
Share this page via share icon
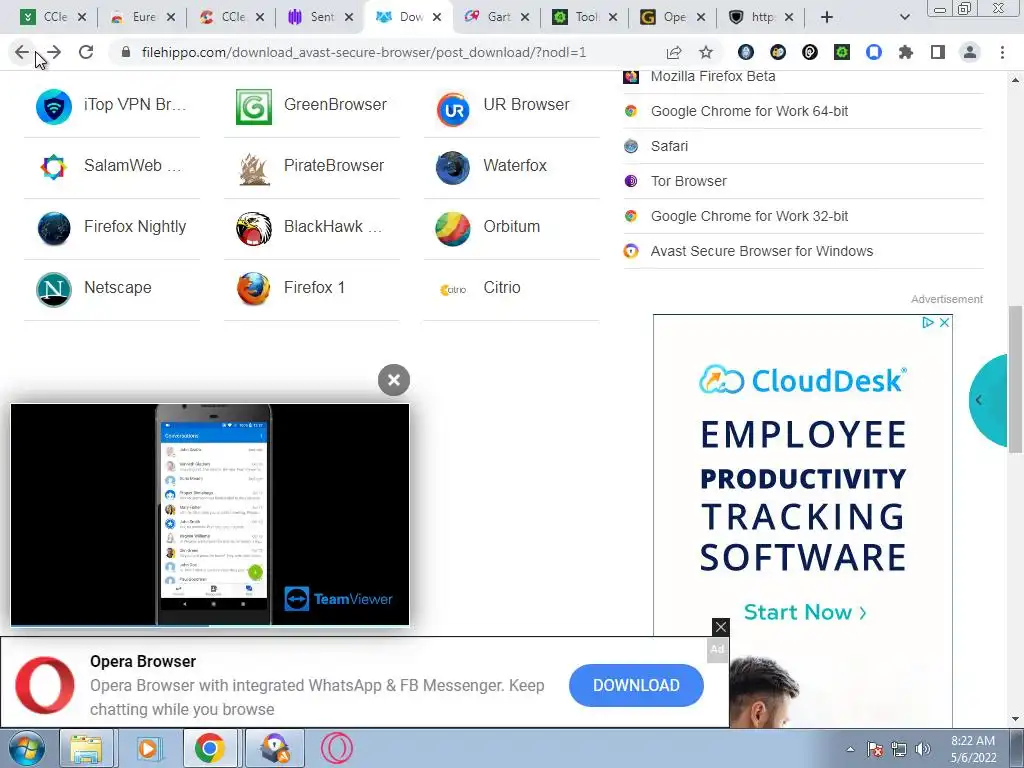tap(673, 52)
